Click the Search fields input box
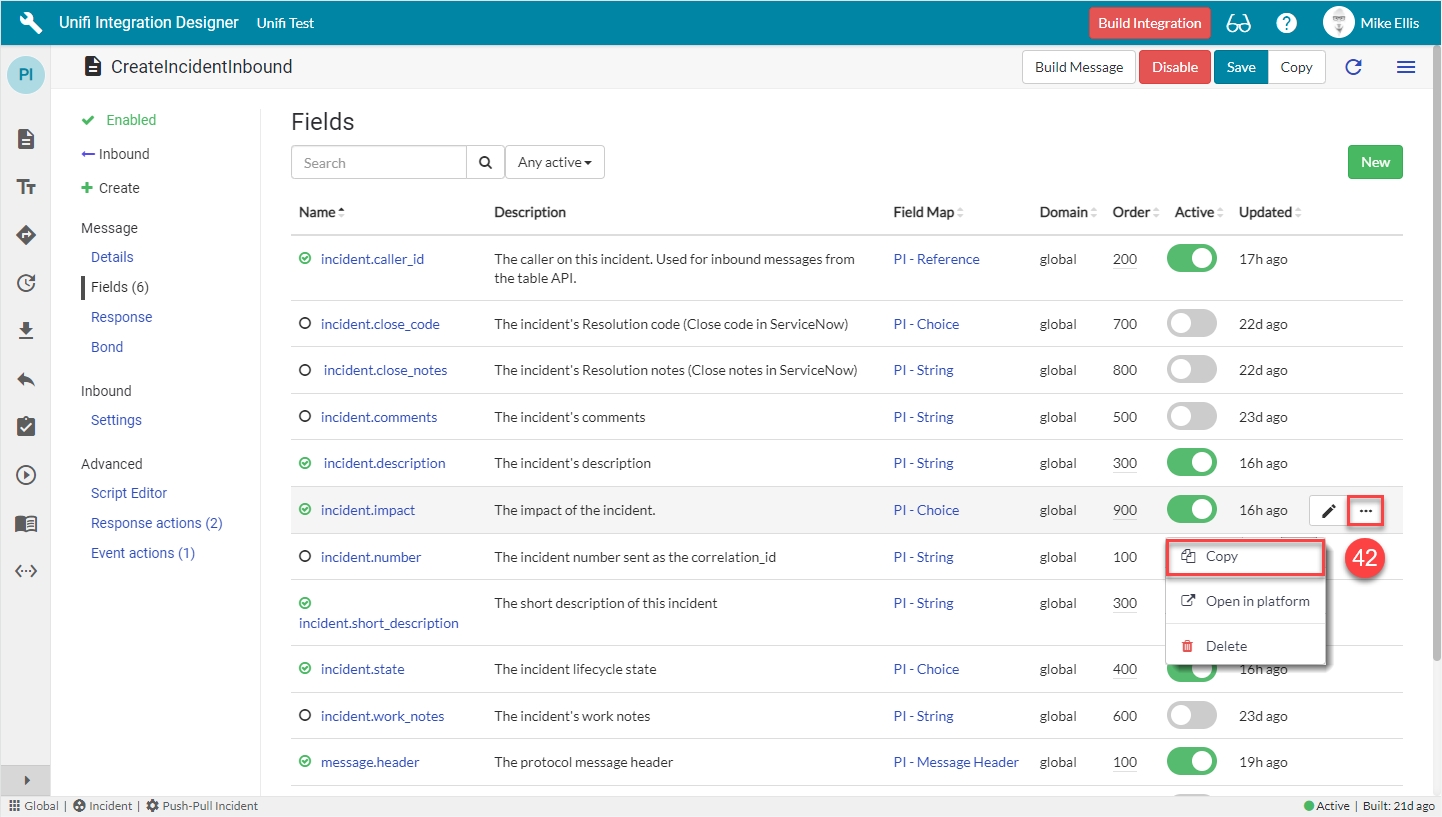 point(379,163)
